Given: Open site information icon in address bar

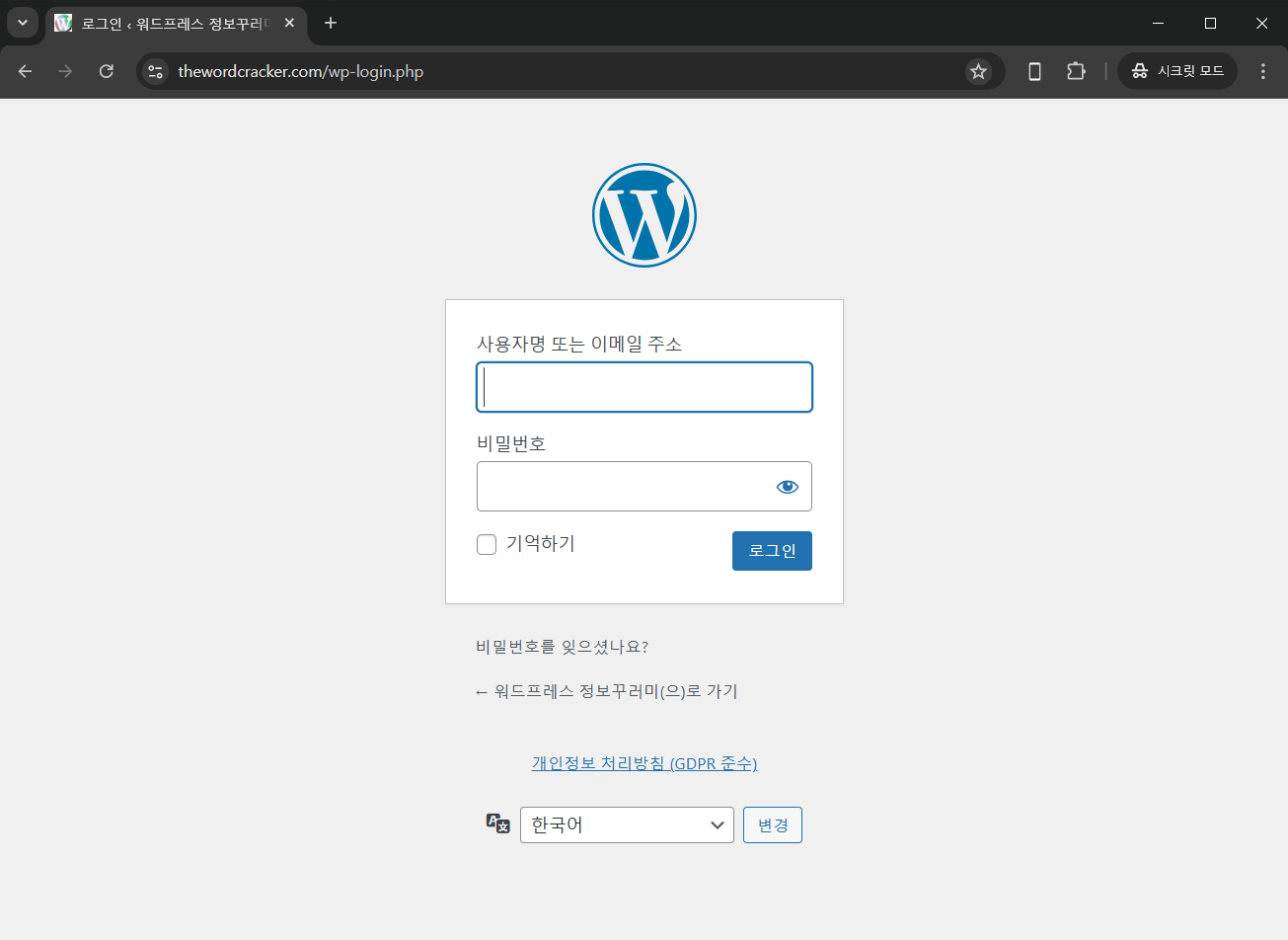Looking at the screenshot, I should [156, 71].
